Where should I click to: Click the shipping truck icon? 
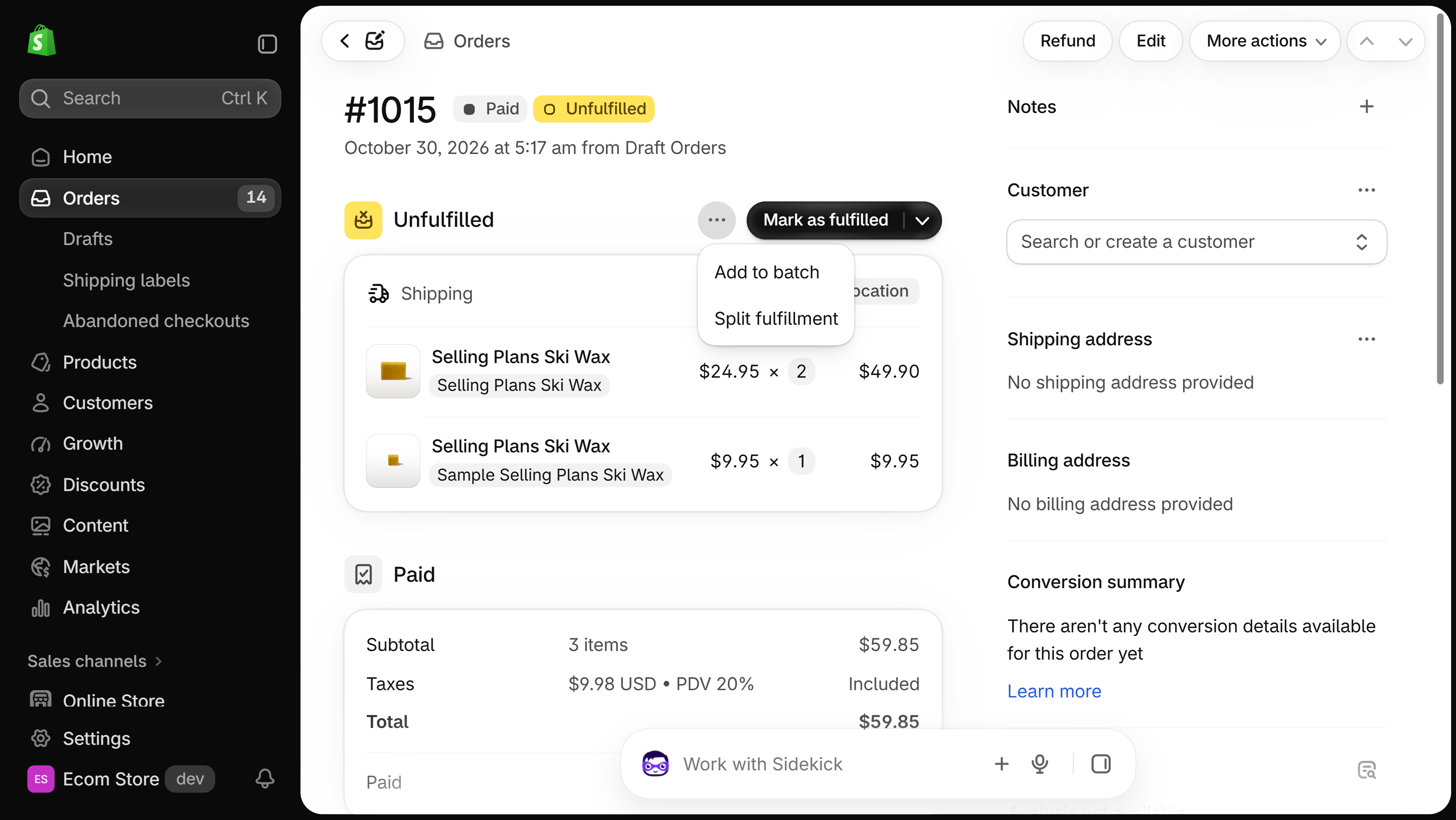379,293
